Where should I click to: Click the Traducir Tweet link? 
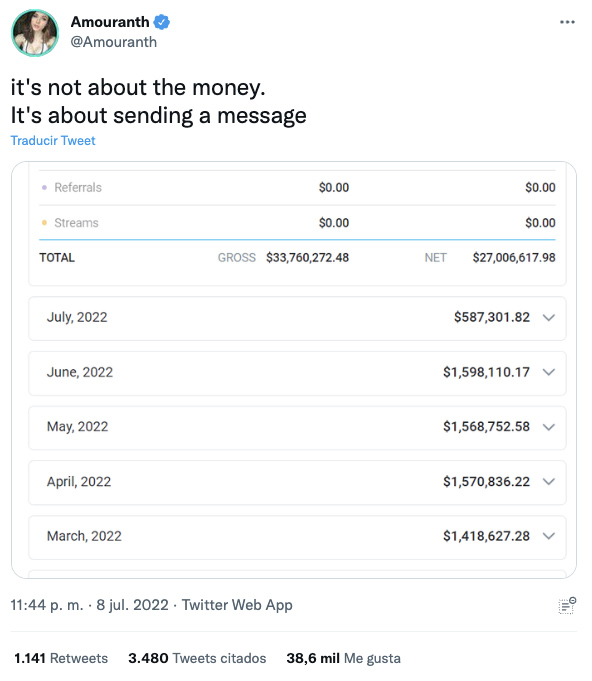click(x=53, y=141)
